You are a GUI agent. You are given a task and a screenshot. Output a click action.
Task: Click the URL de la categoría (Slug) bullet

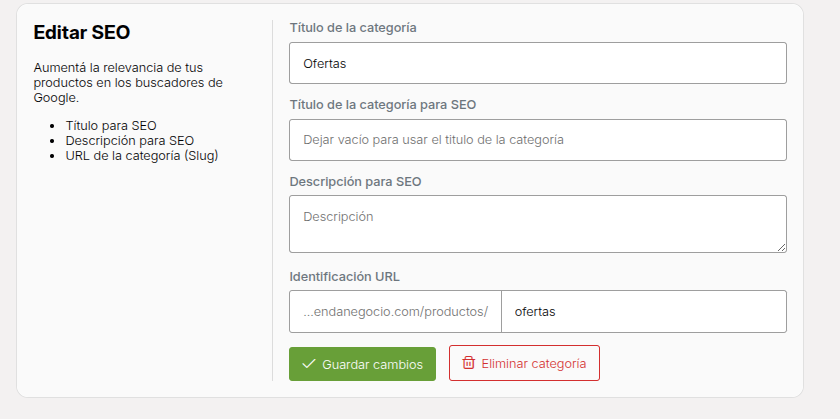[142, 156]
